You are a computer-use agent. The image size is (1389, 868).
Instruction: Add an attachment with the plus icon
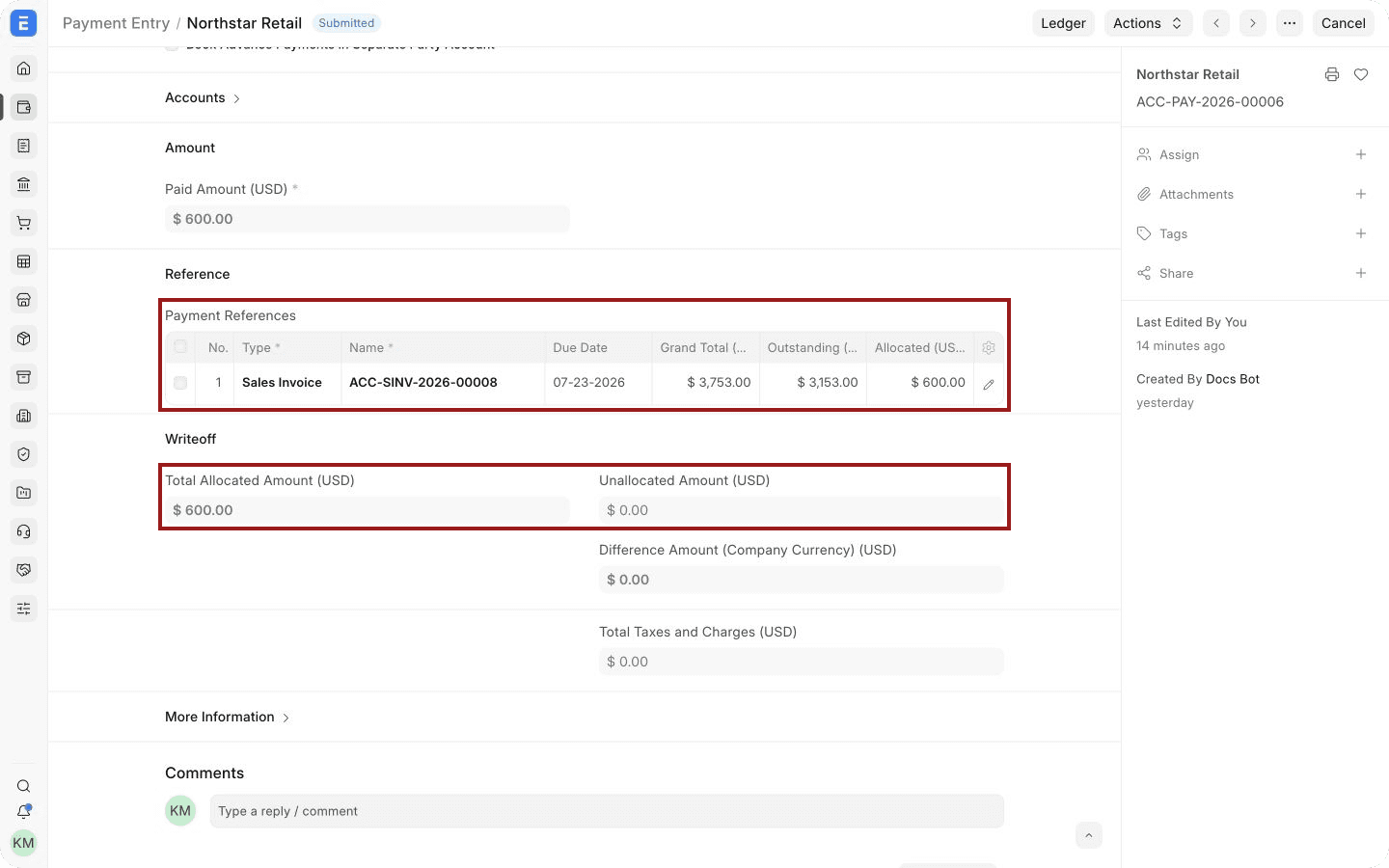[1361, 194]
